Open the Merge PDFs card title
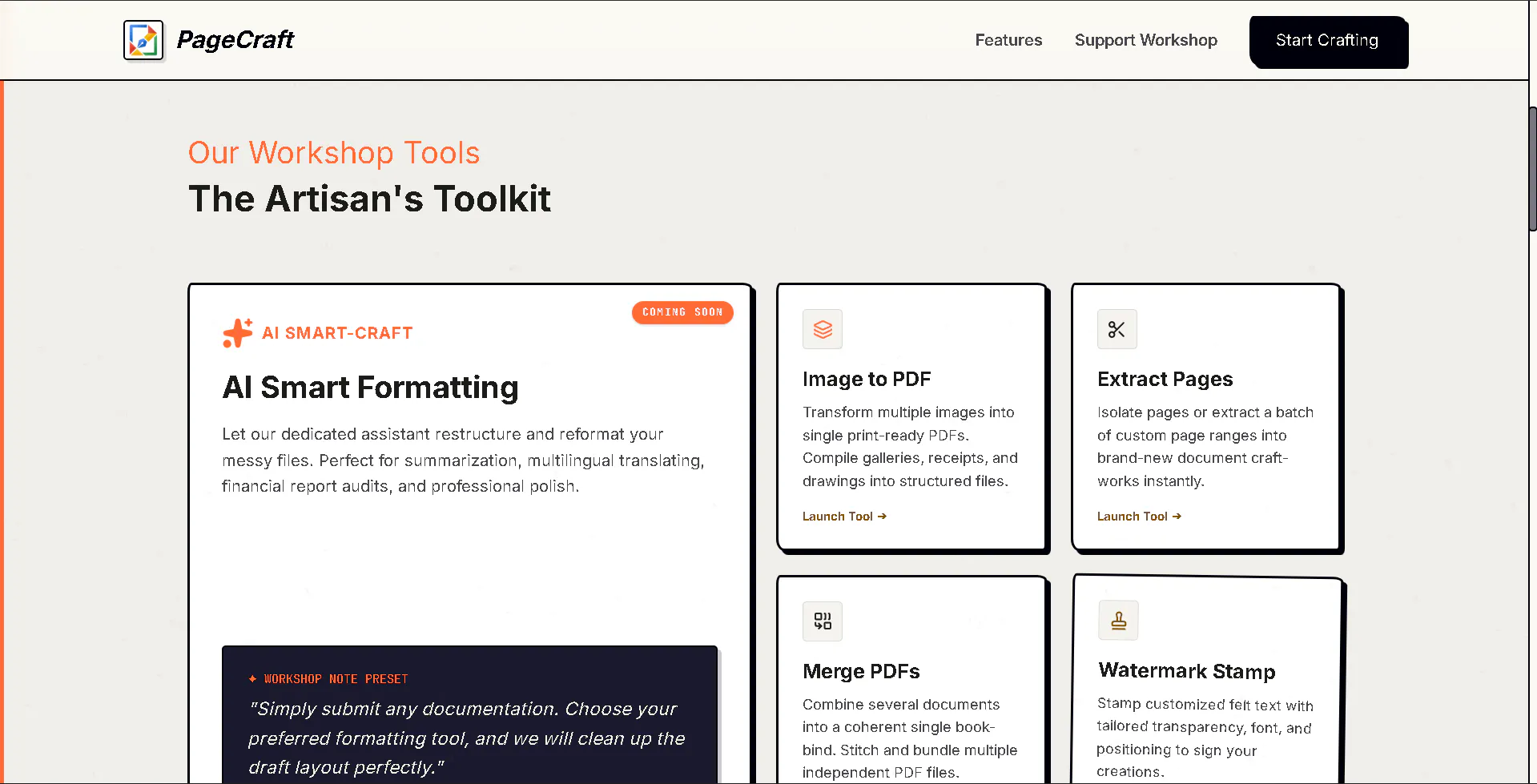This screenshot has height=784, width=1537. pos(861,671)
